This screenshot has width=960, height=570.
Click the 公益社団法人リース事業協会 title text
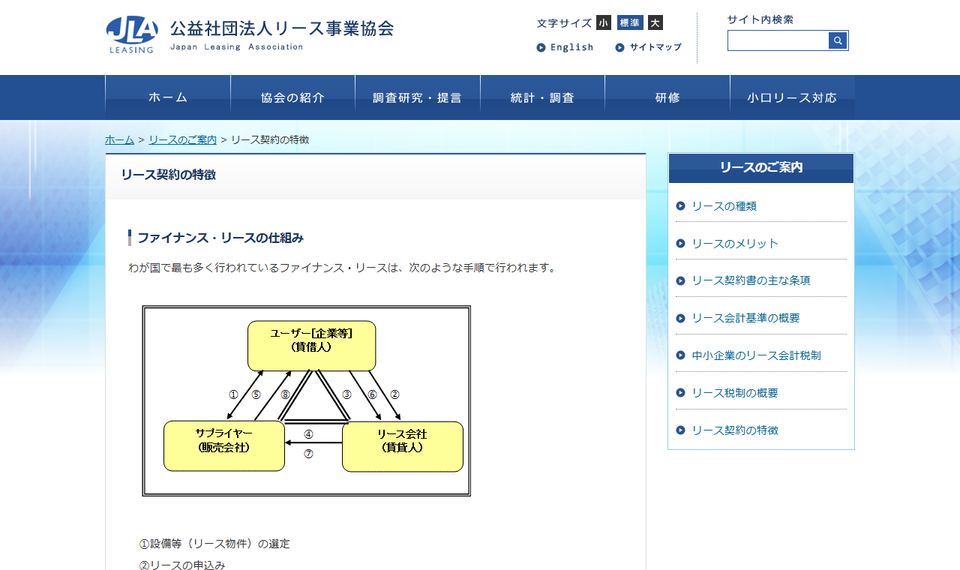point(282,29)
